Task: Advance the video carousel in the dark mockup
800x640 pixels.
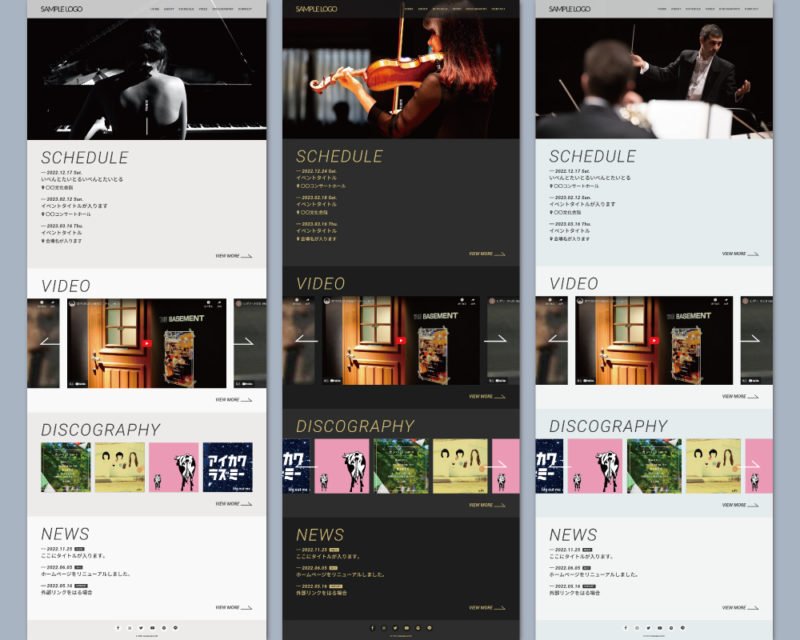Action: pos(496,340)
